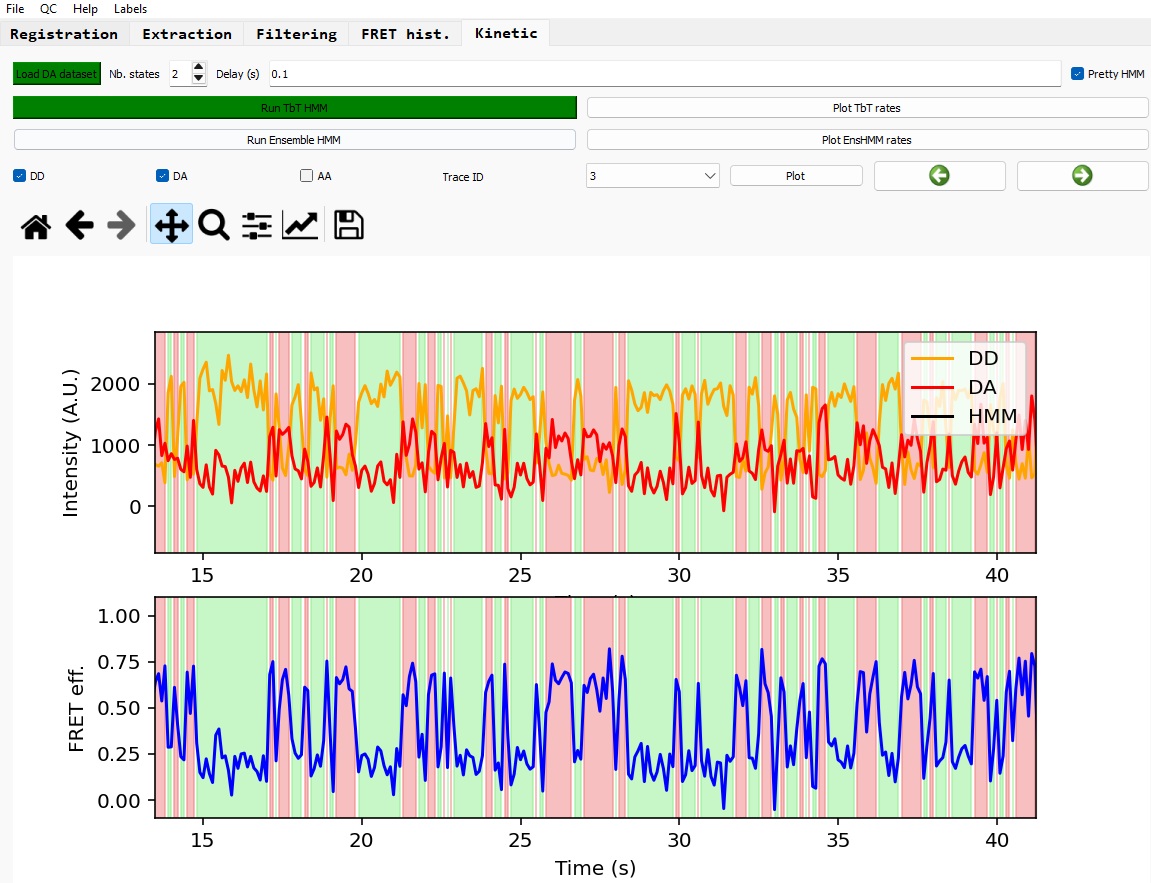The width and height of the screenshot is (1151, 883).
Task: Go back to previous plot view
Action: pos(79,225)
